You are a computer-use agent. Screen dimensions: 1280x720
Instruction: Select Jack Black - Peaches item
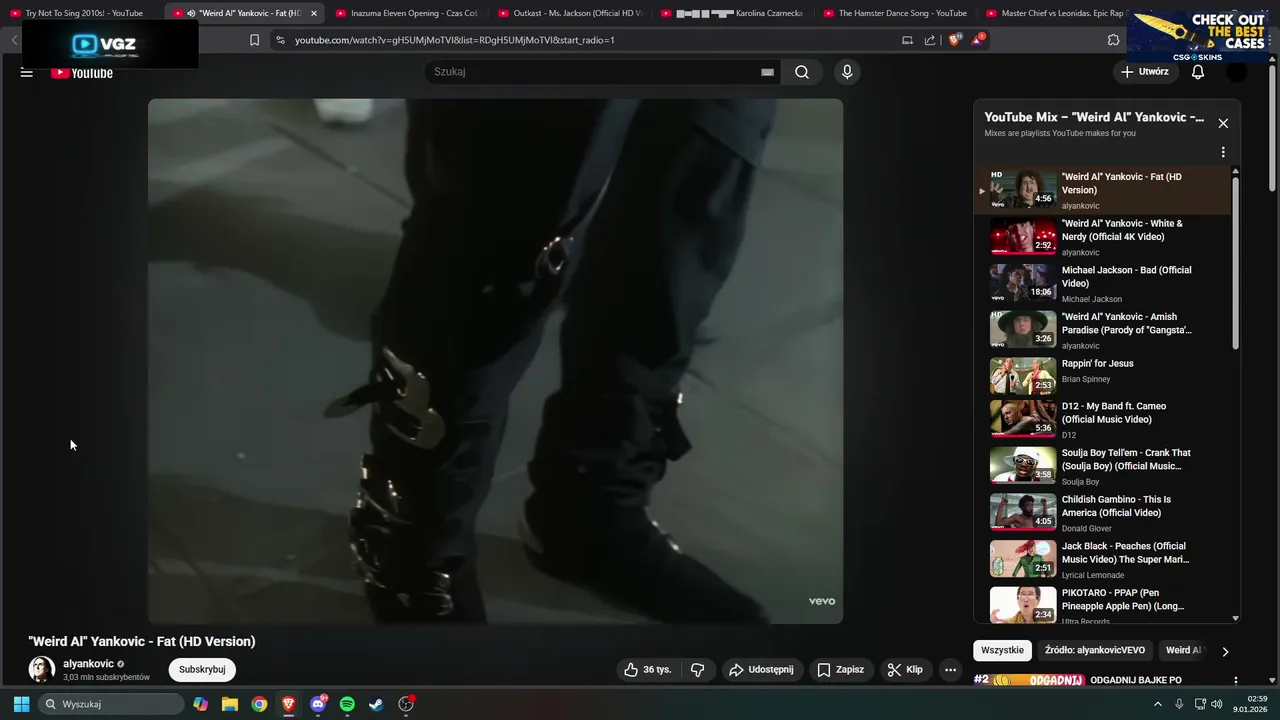(x=1102, y=560)
